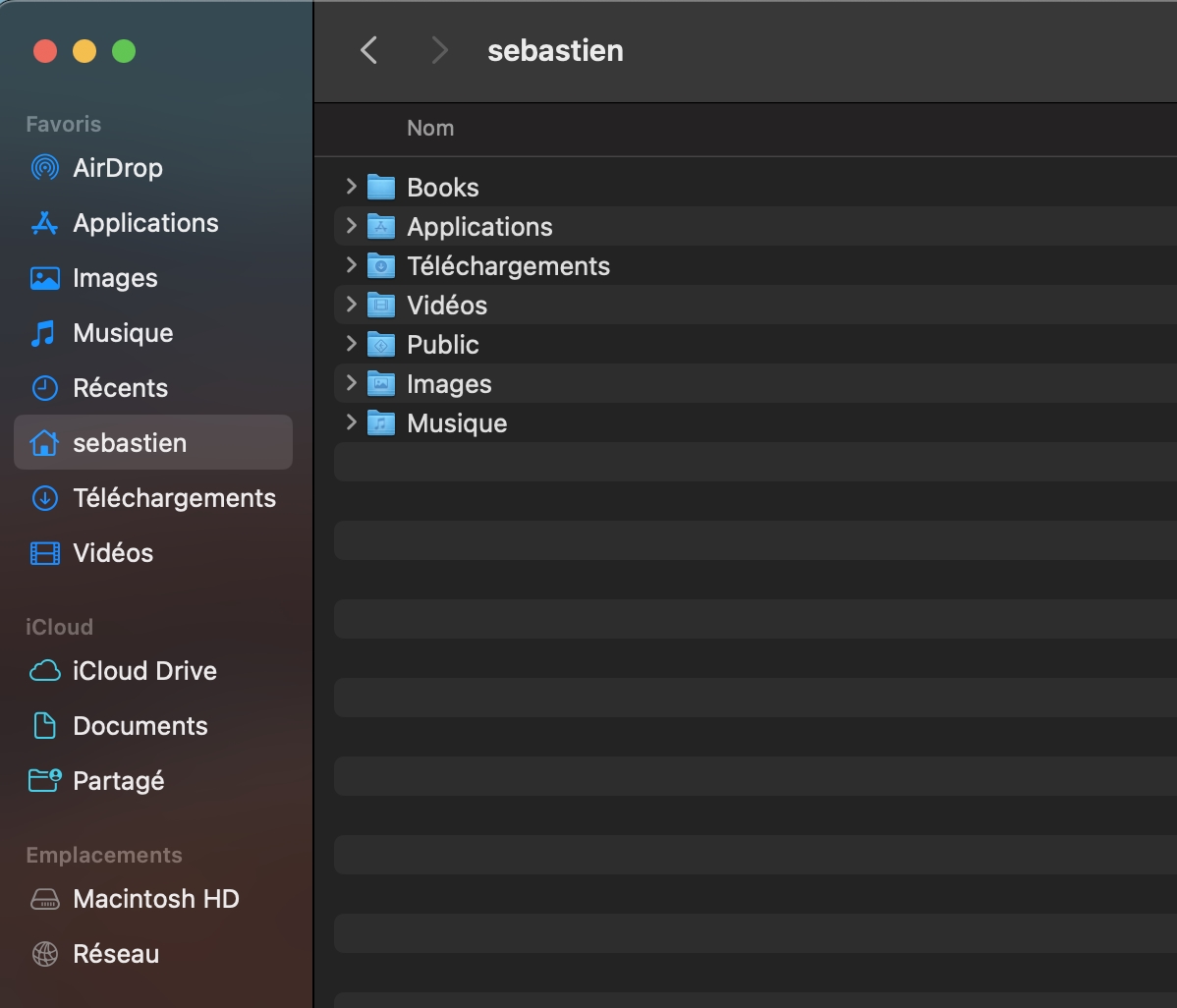Expand the Musique folder chevron in list

351,422
